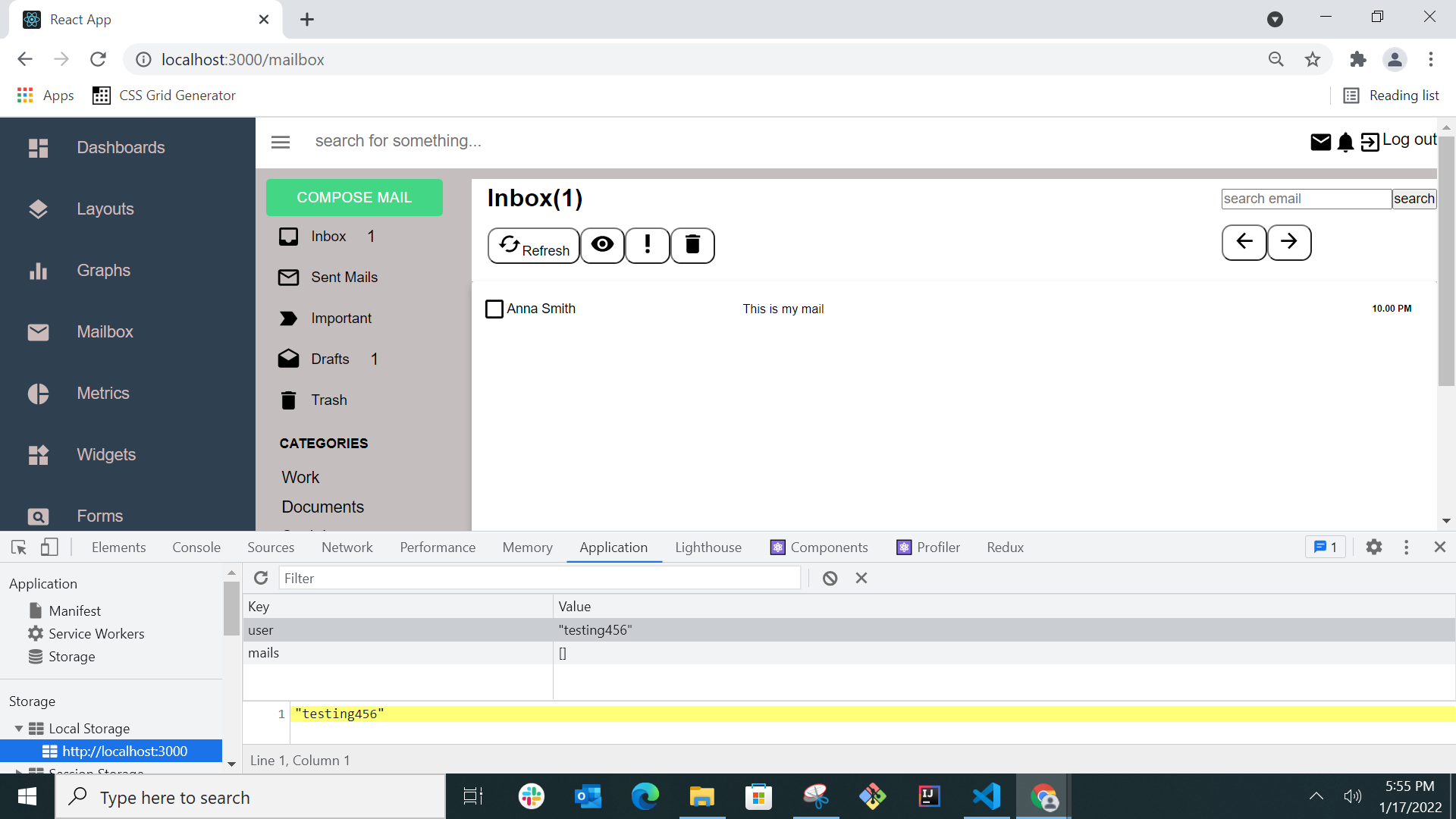The width and height of the screenshot is (1456, 819).
Task: Mark the mail as important with exclamation icon
Action: (647, 245)
